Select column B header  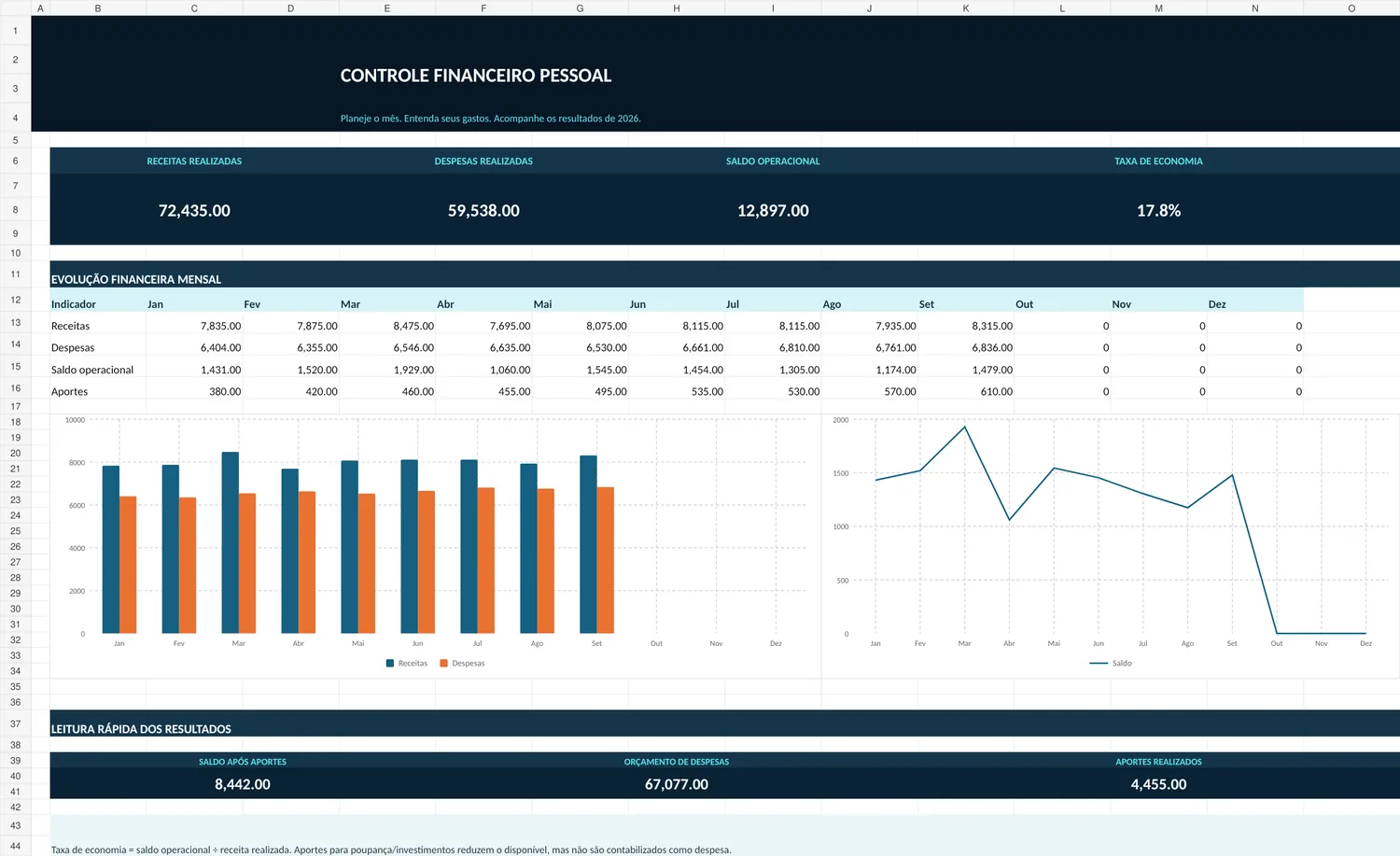[98, 8]
